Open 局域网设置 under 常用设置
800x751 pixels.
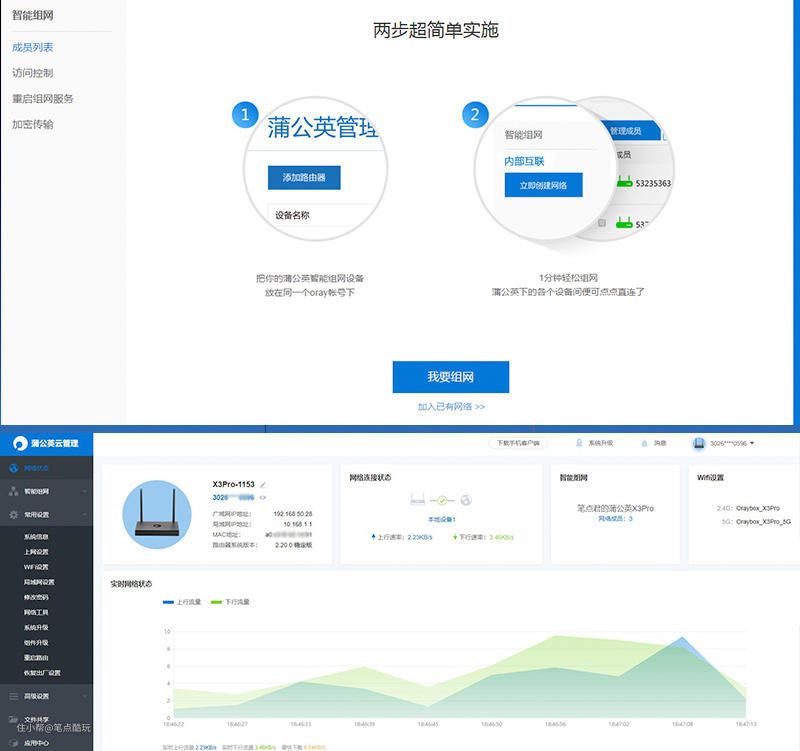(x=39, y=582)
